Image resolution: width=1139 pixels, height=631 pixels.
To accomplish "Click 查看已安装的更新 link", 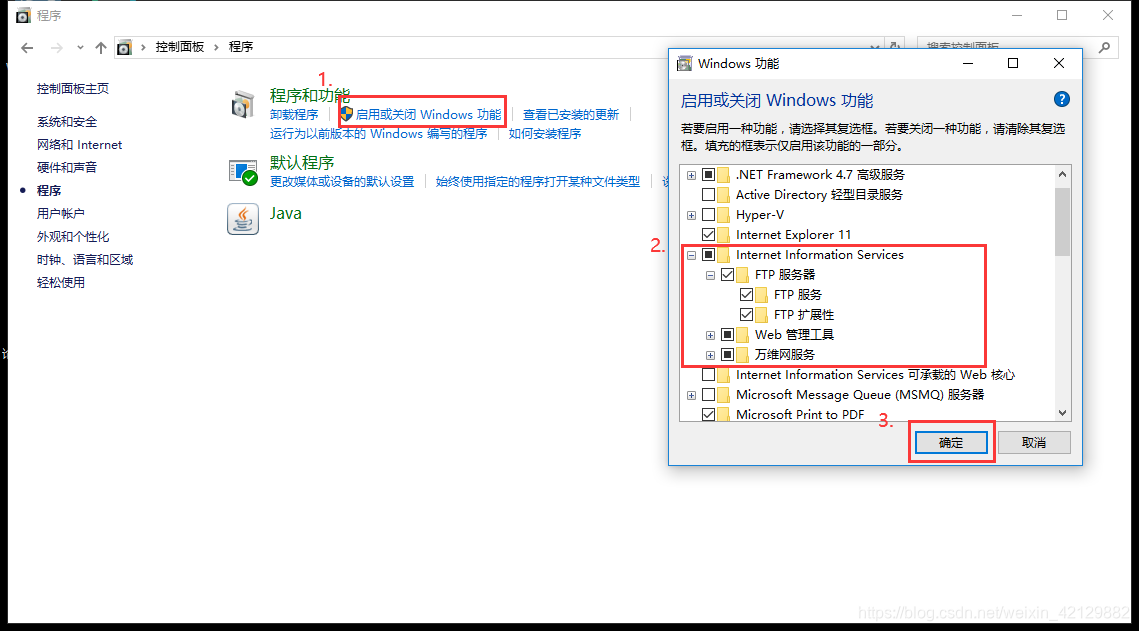I will coord(571,115).
